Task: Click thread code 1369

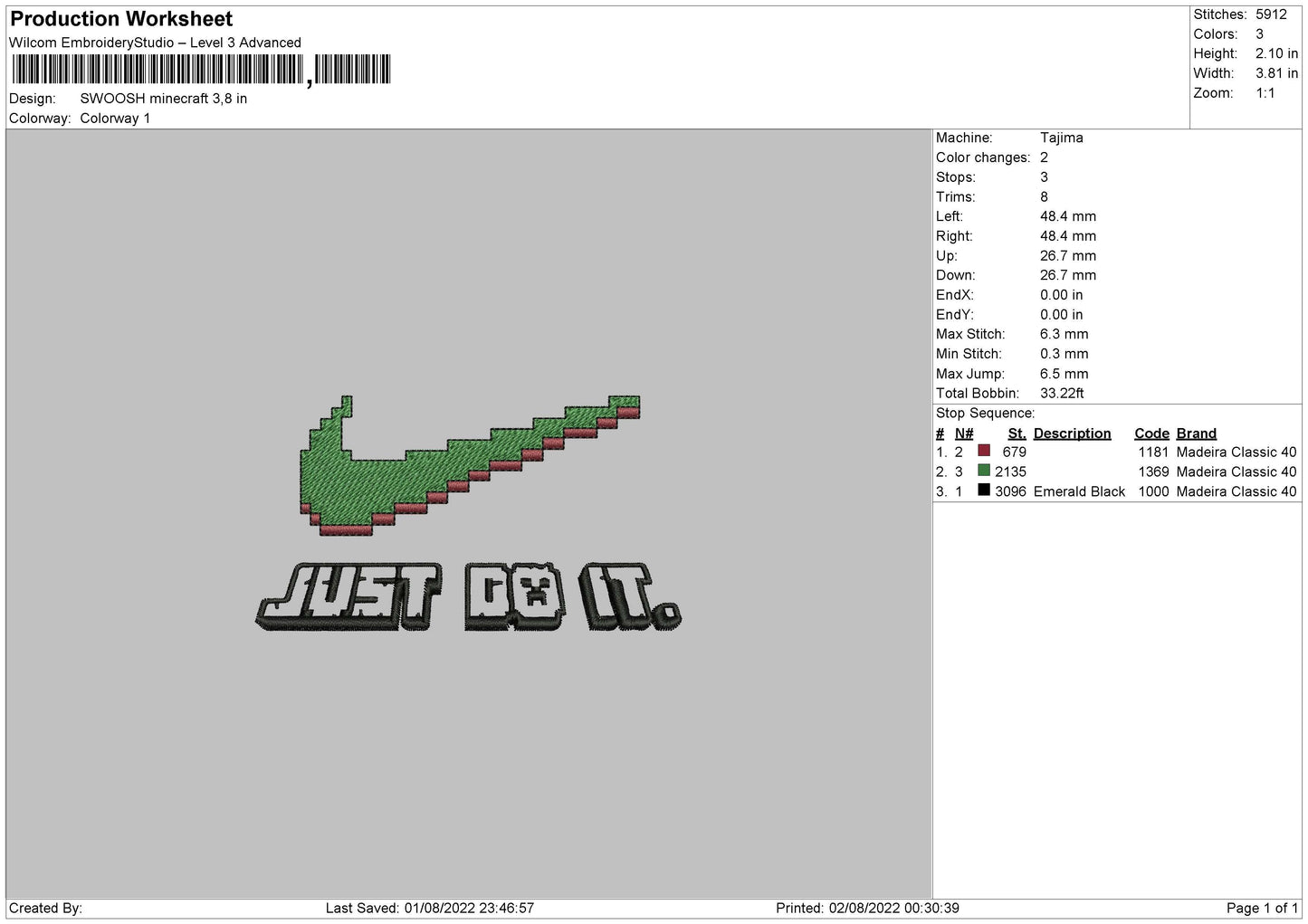Action: pyautogui.click(x=1154, y=472)
